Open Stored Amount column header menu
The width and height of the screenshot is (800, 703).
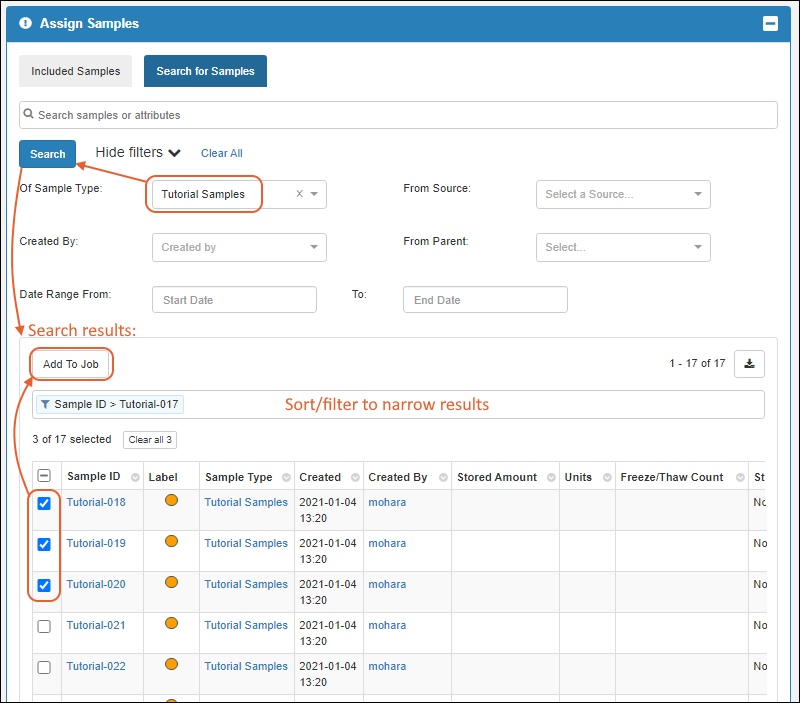548,478
